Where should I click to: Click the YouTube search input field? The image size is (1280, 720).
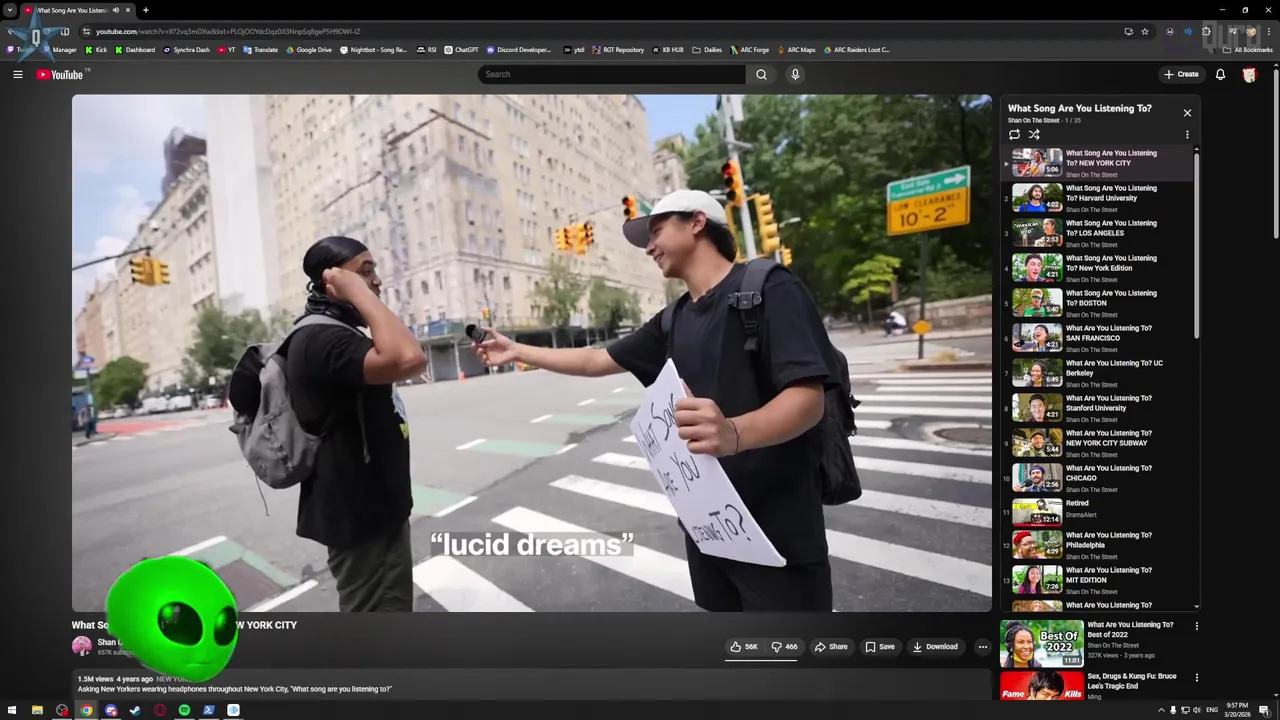point(611,74)
